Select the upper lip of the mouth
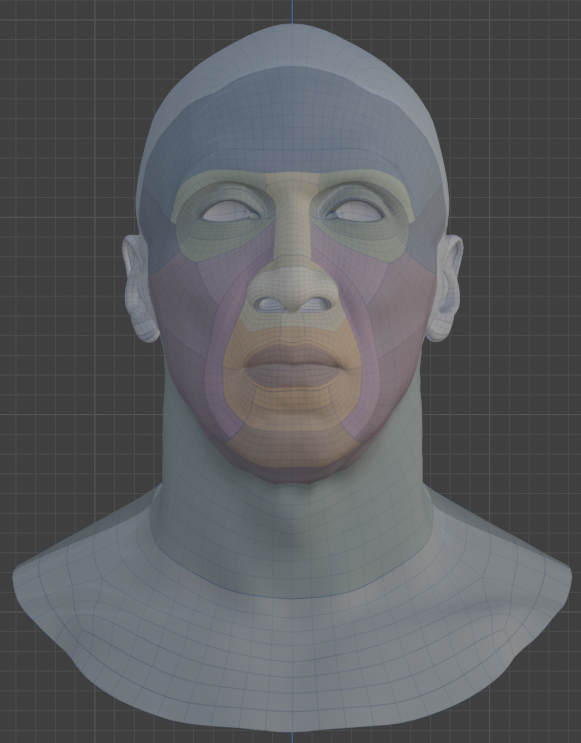This screenshot has width=581, height=743. pos(292,354)
